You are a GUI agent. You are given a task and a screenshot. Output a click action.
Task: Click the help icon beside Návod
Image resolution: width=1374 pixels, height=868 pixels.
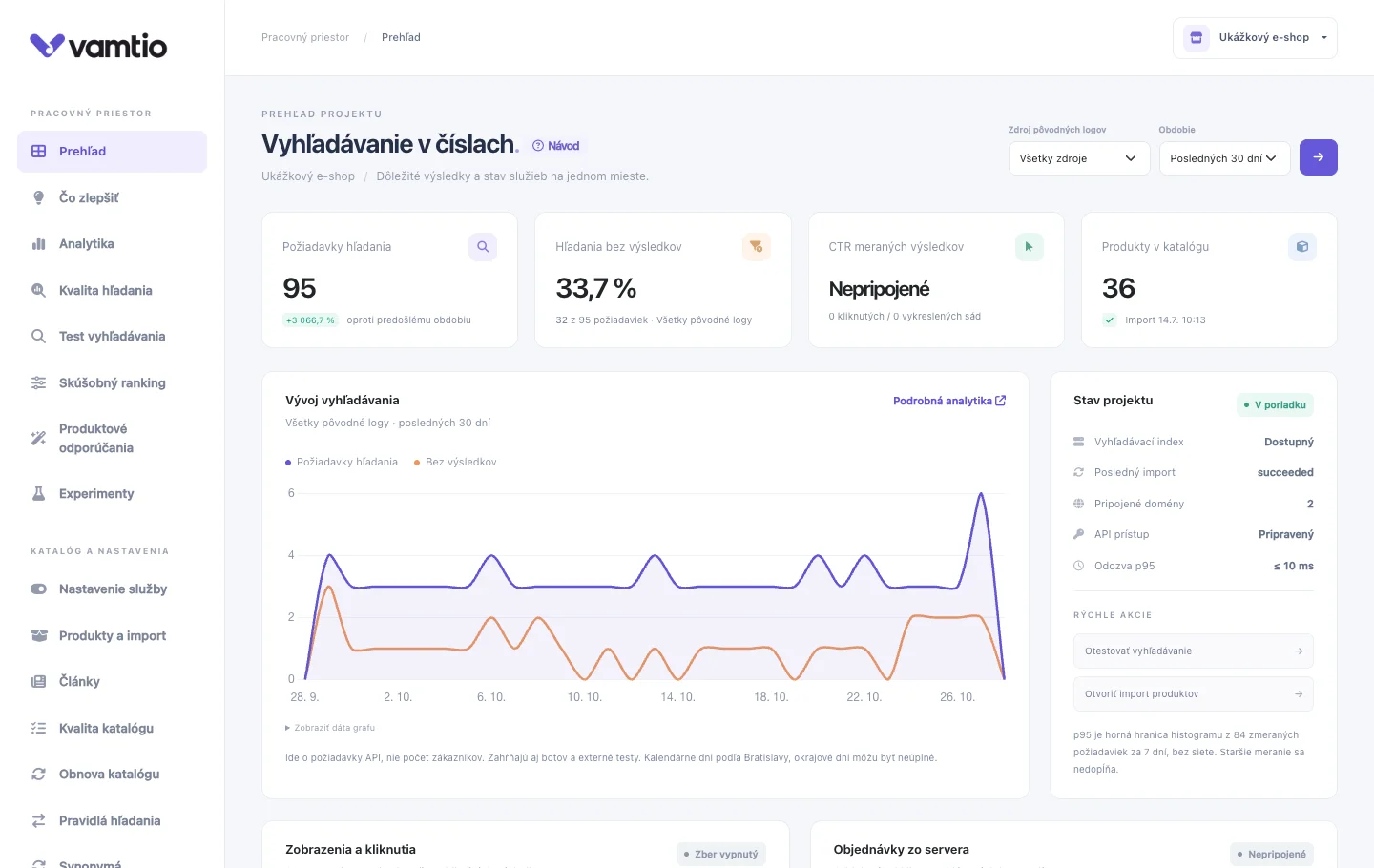(538, 146)
